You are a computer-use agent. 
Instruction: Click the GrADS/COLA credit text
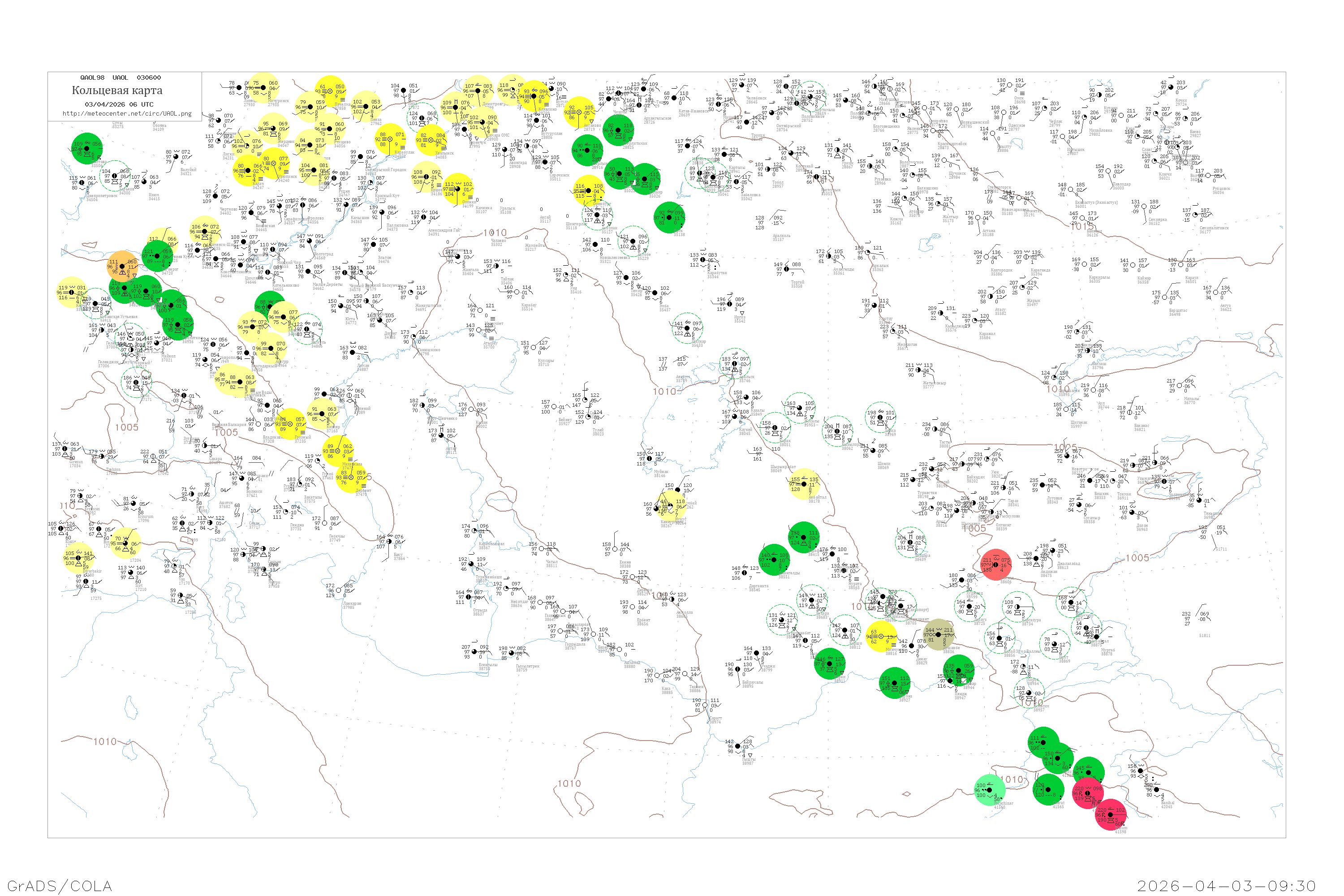(60, 885)
